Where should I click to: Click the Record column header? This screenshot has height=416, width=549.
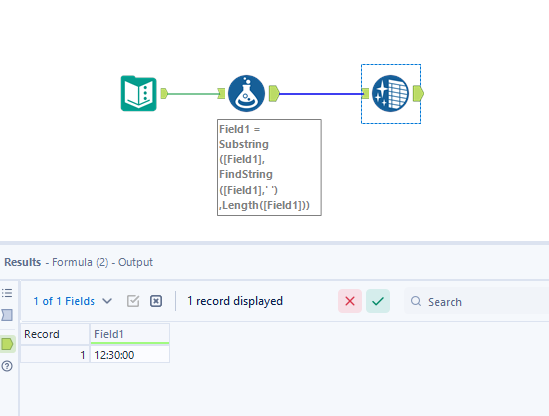pos(55,334)
